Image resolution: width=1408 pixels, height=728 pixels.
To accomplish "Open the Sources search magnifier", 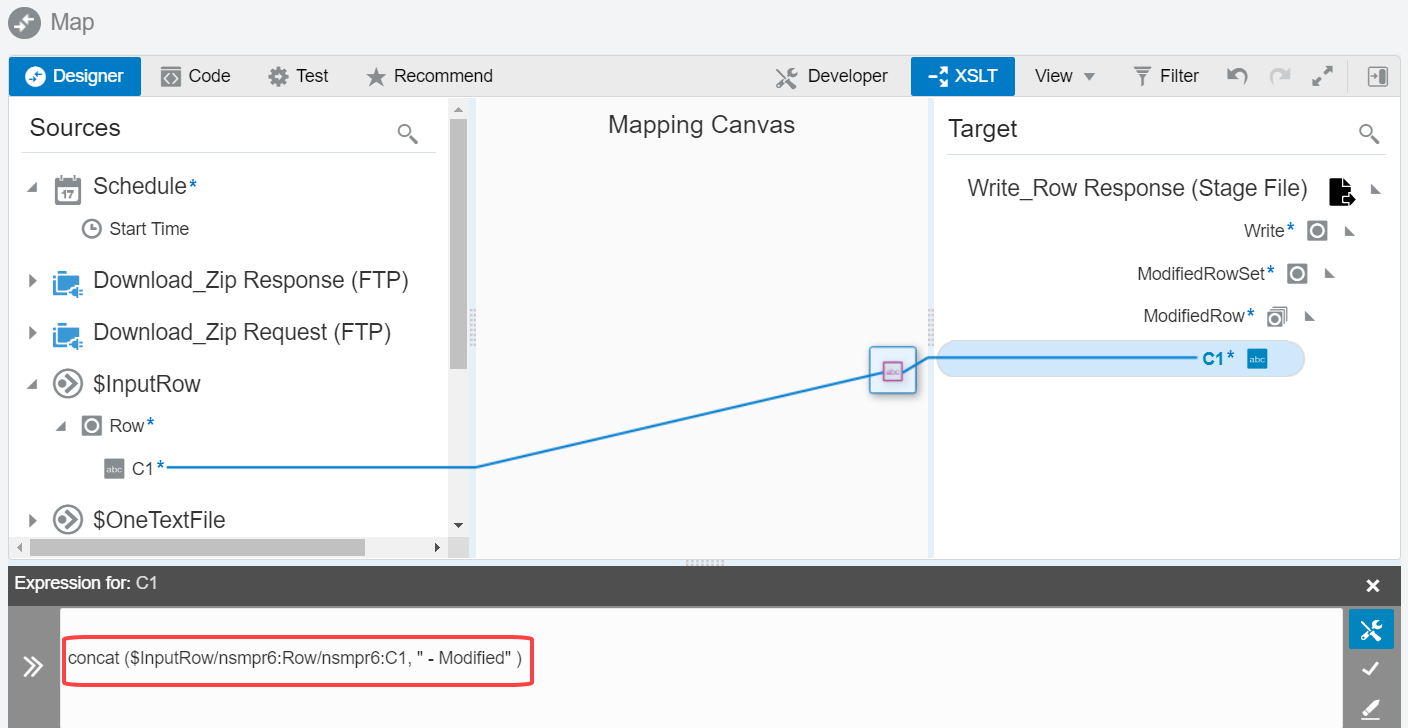I will coord(407,133).
